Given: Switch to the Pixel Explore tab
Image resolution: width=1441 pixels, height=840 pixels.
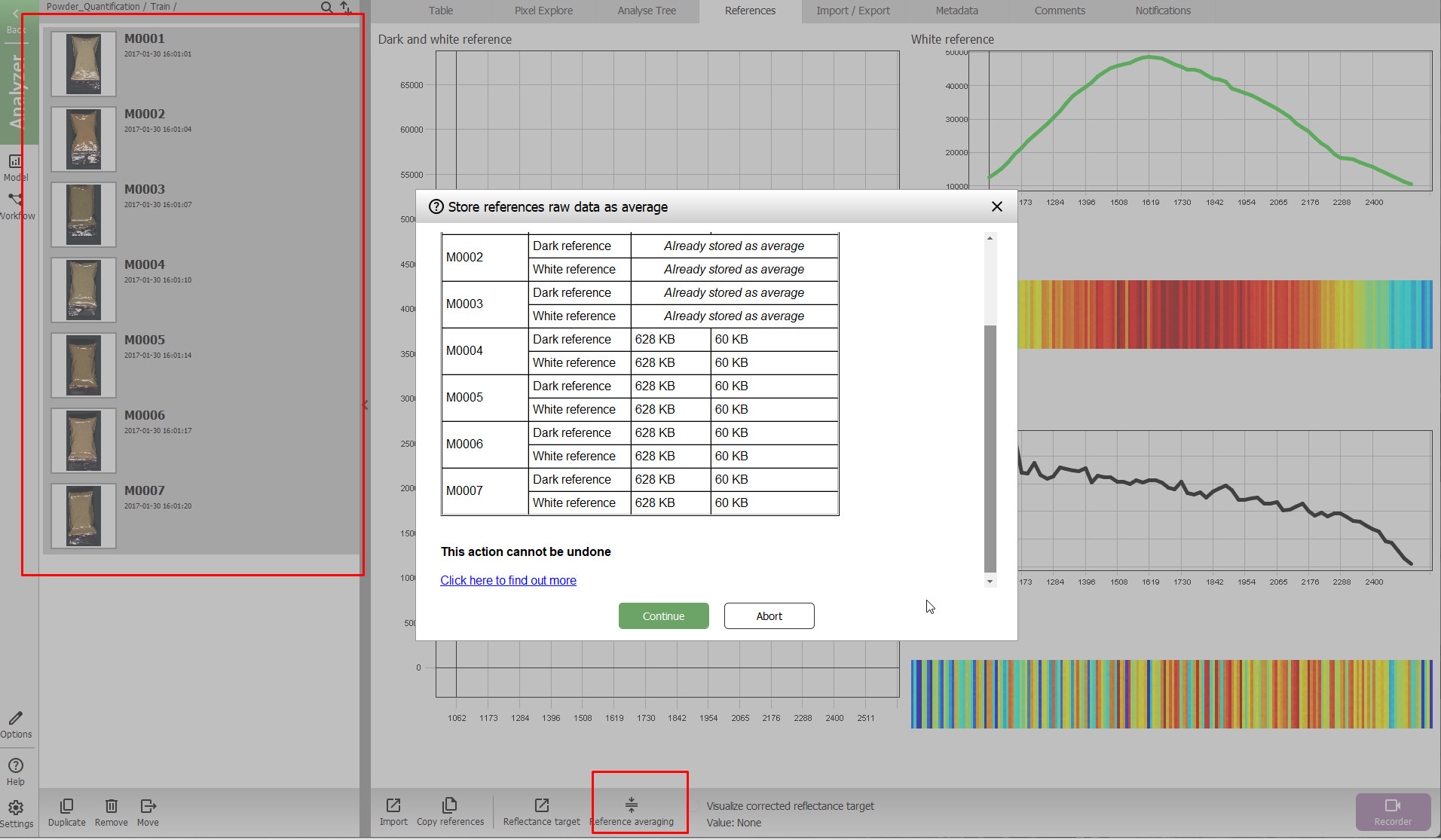Looking at the screenshot, I should pyautogui.click(x=543, y=11).
